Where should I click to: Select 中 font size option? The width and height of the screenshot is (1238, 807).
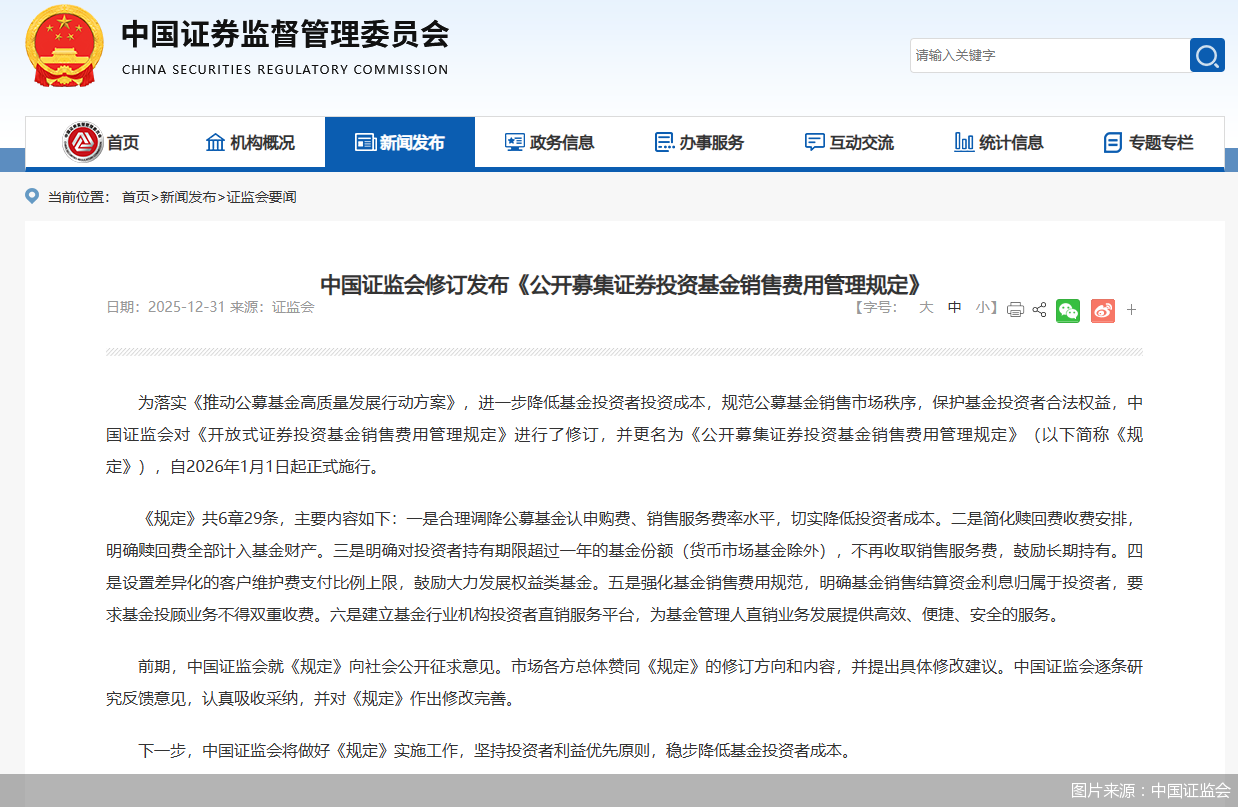954,308
